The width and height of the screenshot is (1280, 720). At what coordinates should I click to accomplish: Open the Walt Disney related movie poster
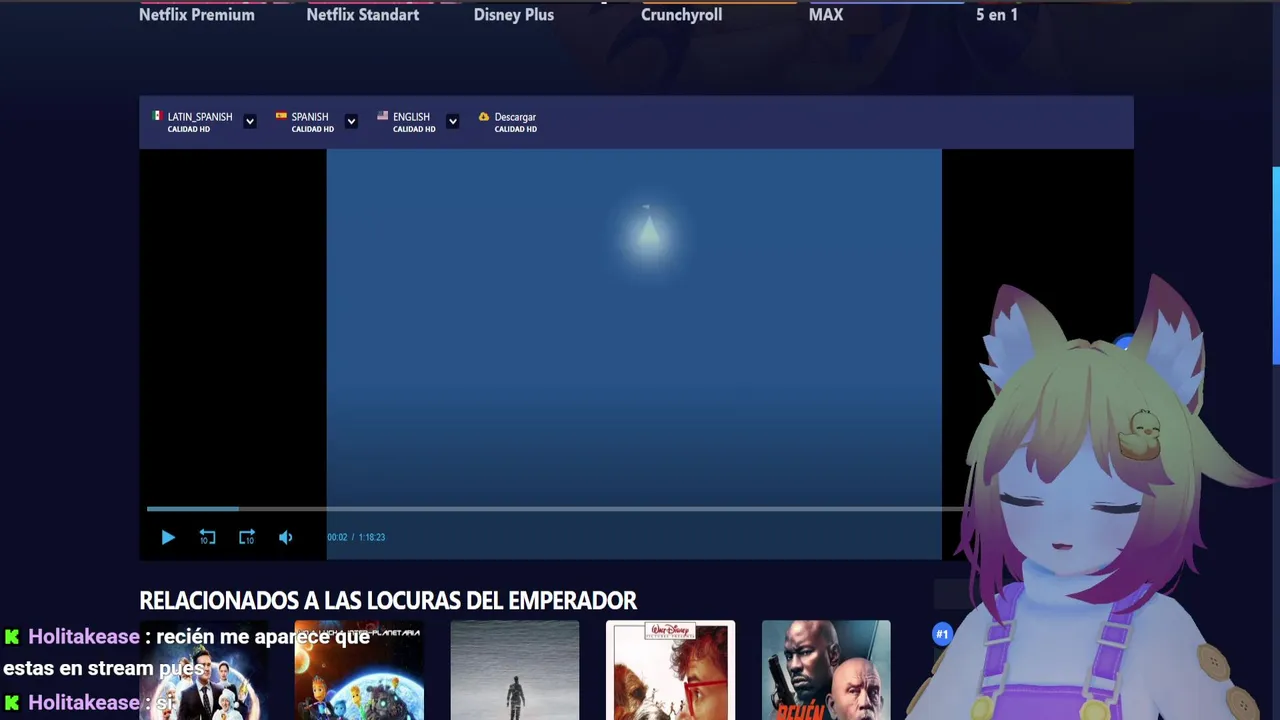(x=671, y=670)
